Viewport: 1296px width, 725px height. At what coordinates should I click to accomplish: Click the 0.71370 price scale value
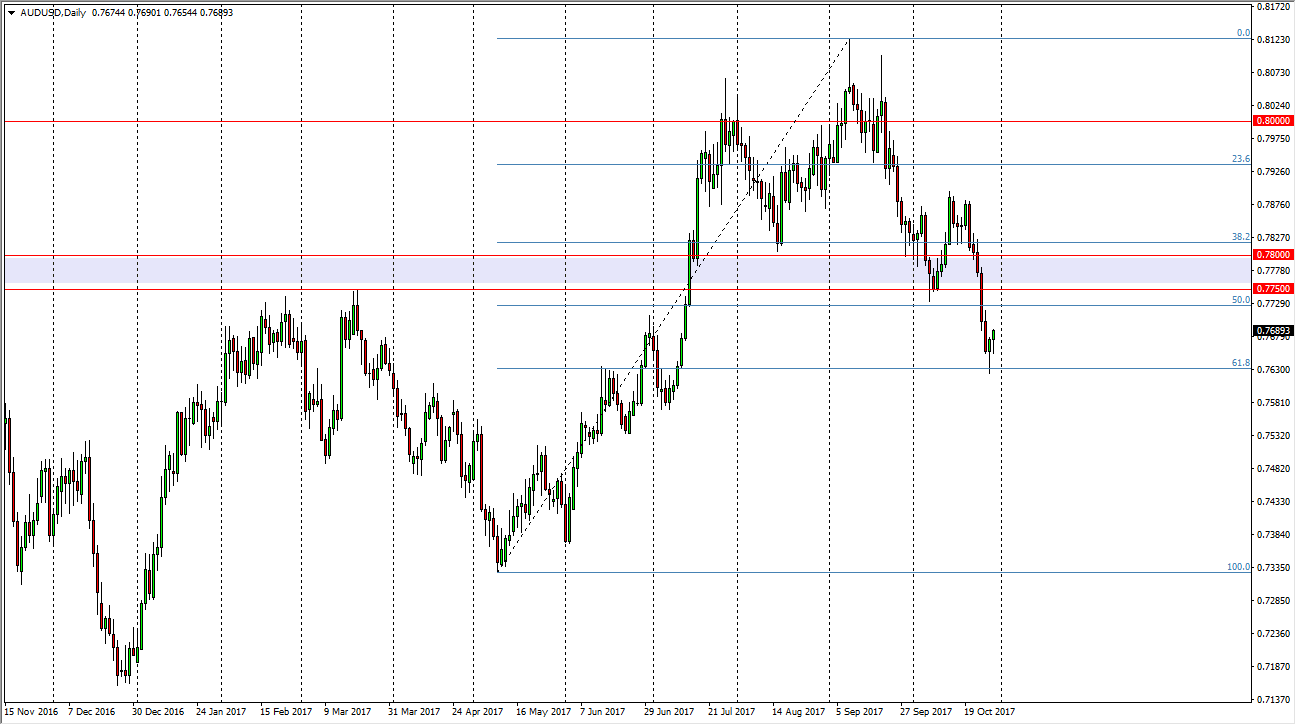[x=1271, y=700]
